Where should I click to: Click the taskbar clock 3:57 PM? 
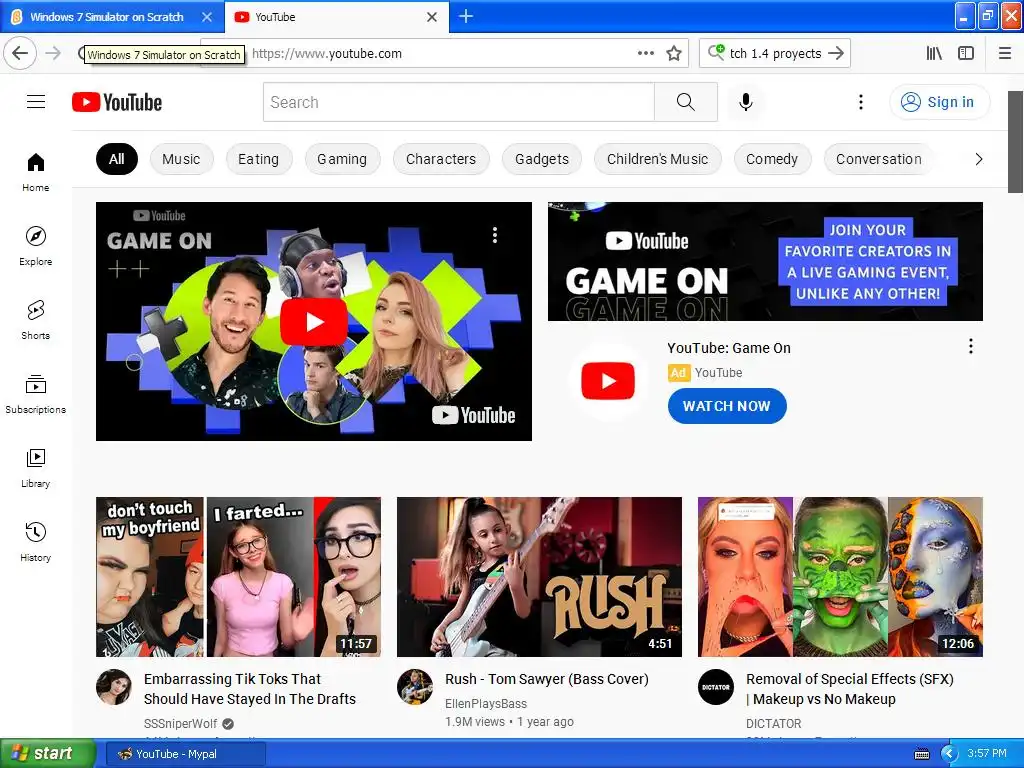tap(987, 754)
